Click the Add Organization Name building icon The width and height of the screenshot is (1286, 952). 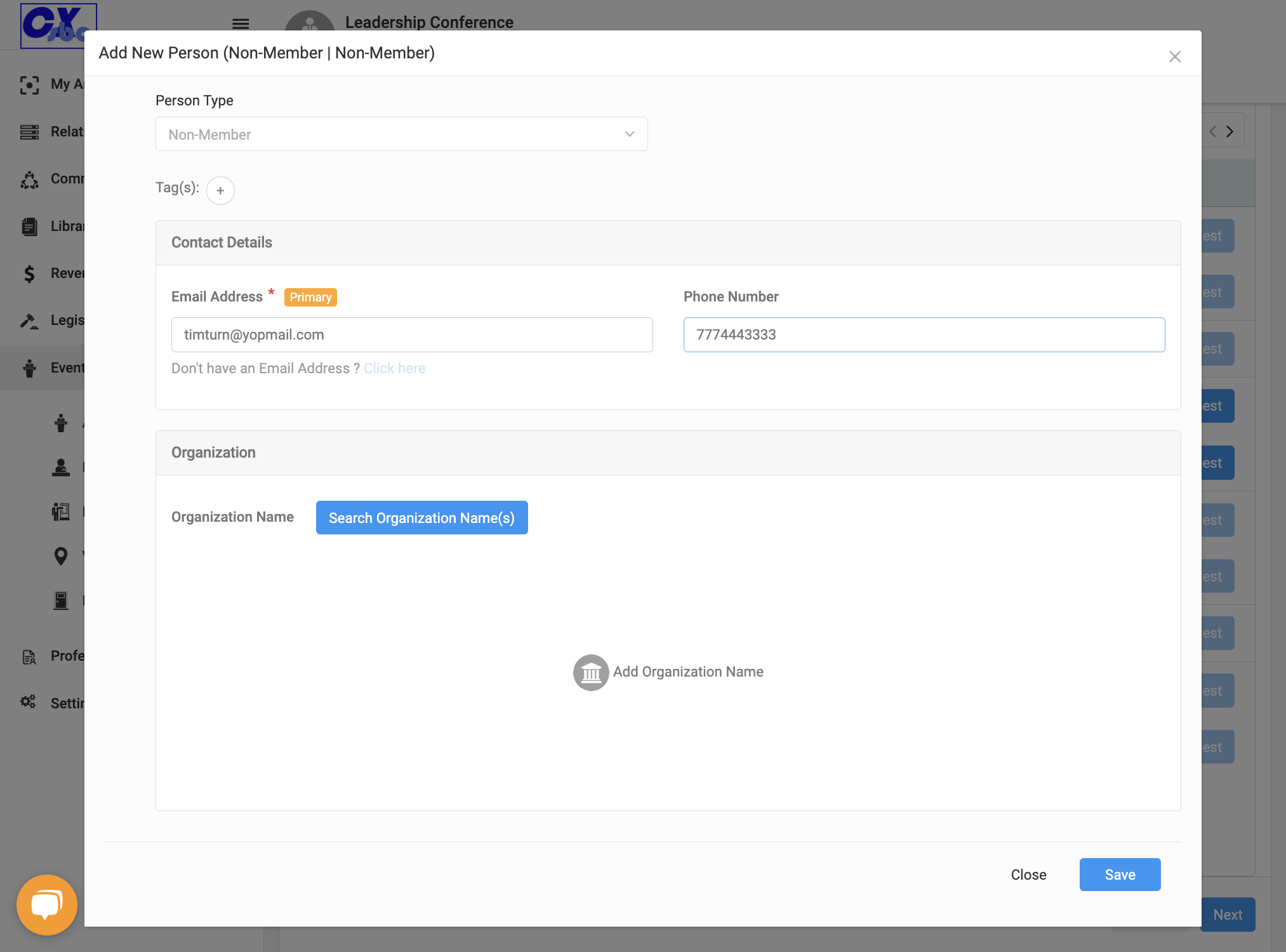tap(590, 672)
